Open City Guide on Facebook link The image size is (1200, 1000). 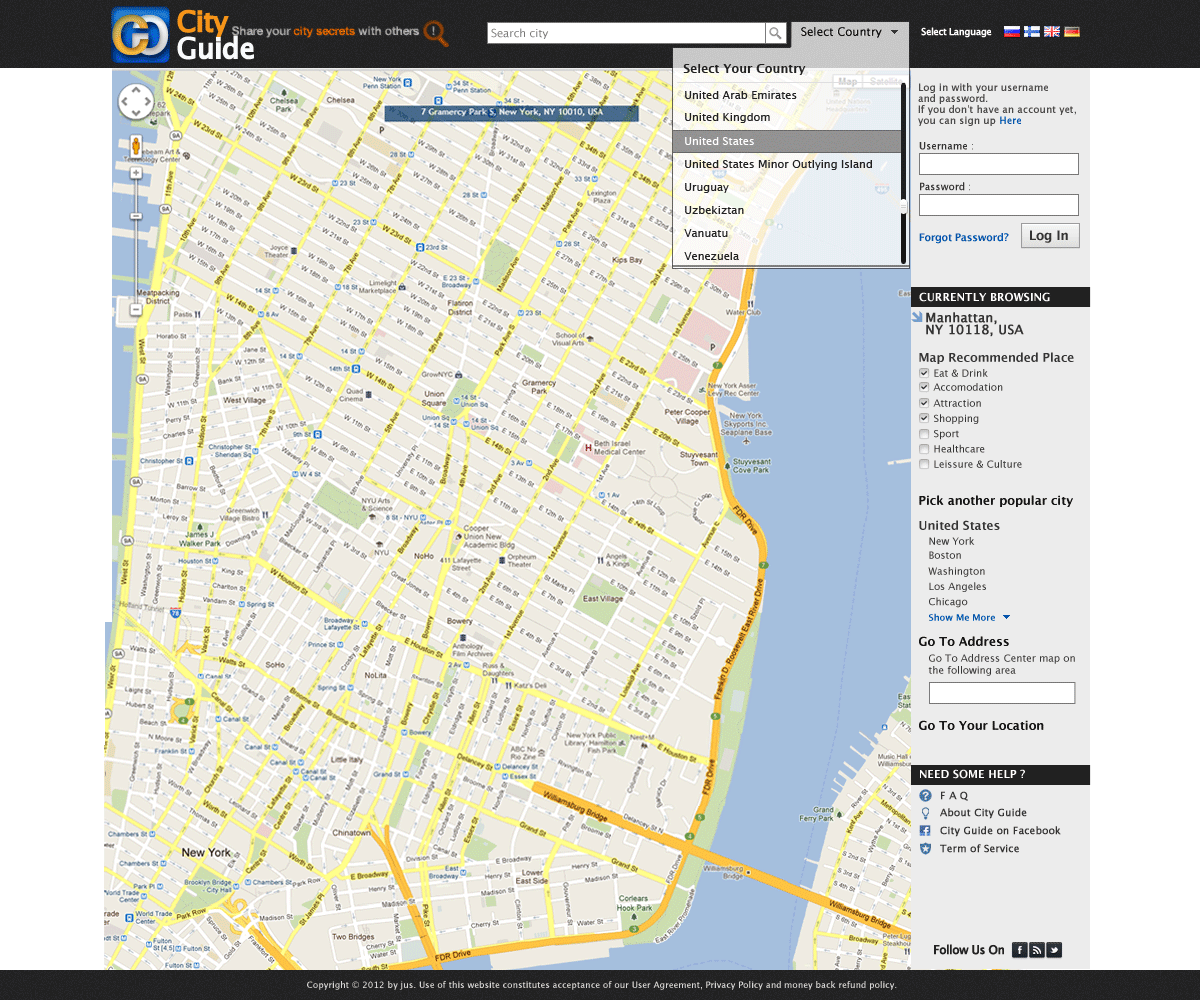click(1000, 831)
